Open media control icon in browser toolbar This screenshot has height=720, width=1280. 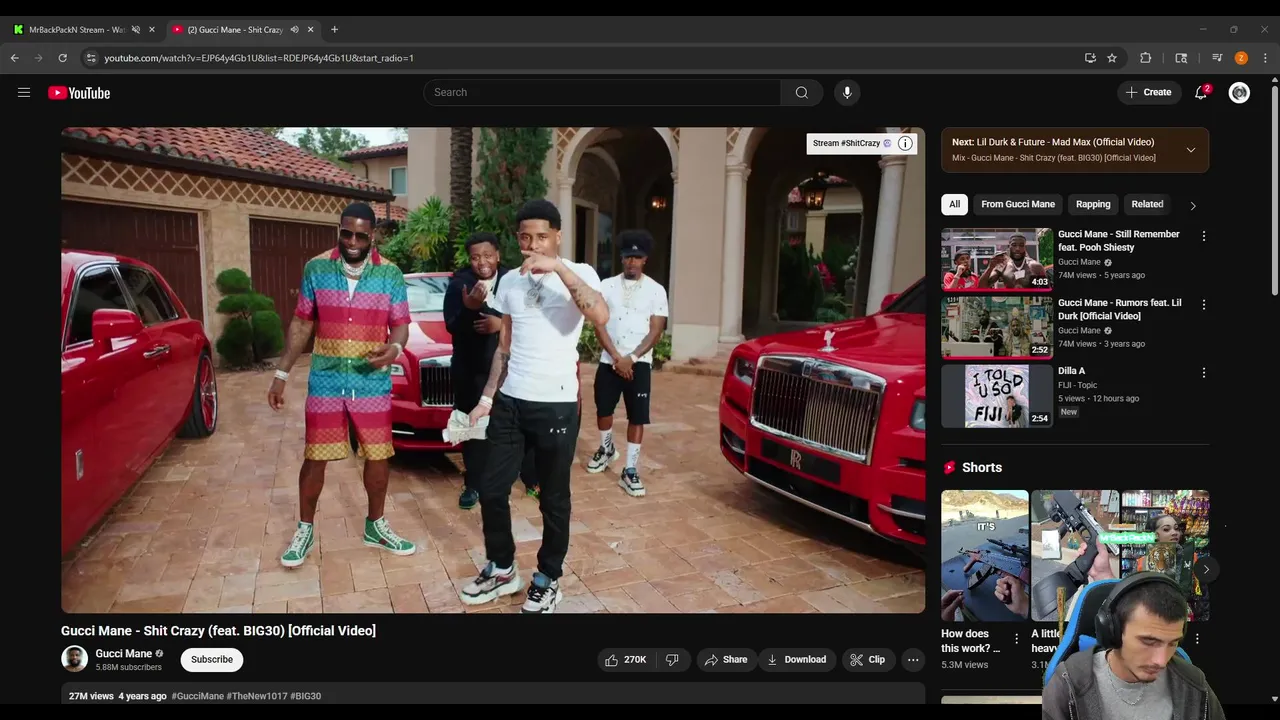1217,58
